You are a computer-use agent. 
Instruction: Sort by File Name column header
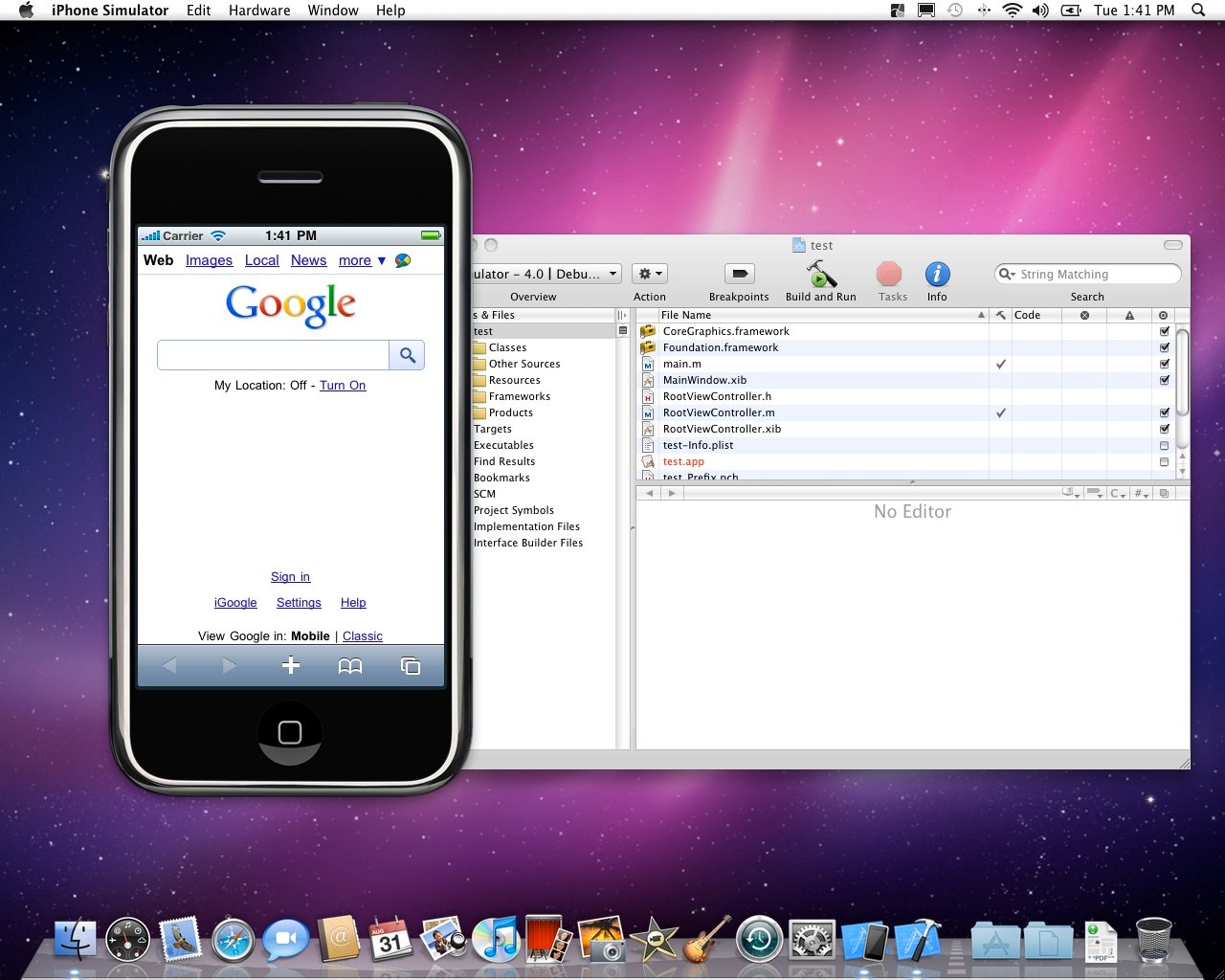click(822, 315)
